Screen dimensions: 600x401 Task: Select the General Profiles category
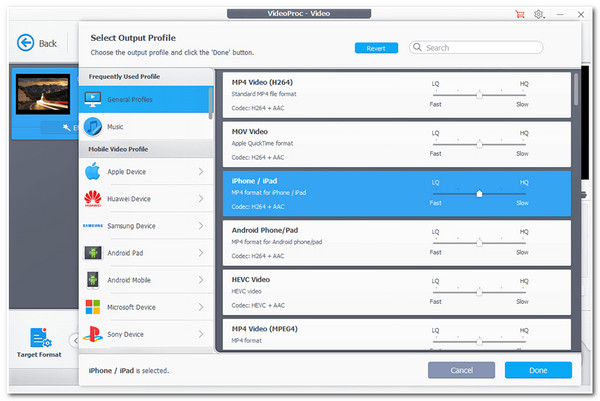pos(144,99)
